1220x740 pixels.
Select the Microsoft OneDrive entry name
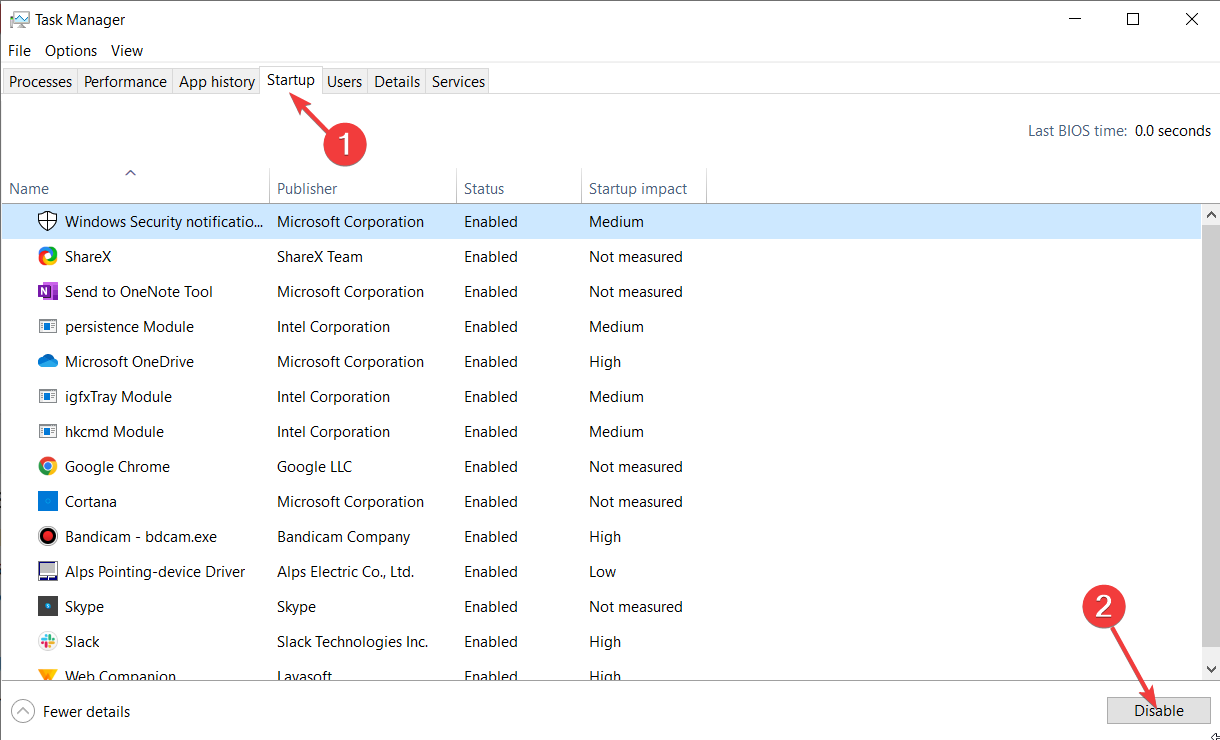129,361
